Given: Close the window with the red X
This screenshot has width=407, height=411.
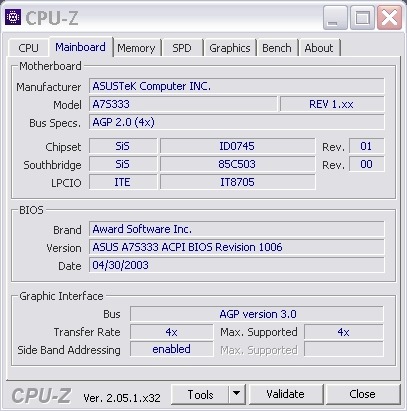Looking at the screenshot, I should tap(389, 18).
